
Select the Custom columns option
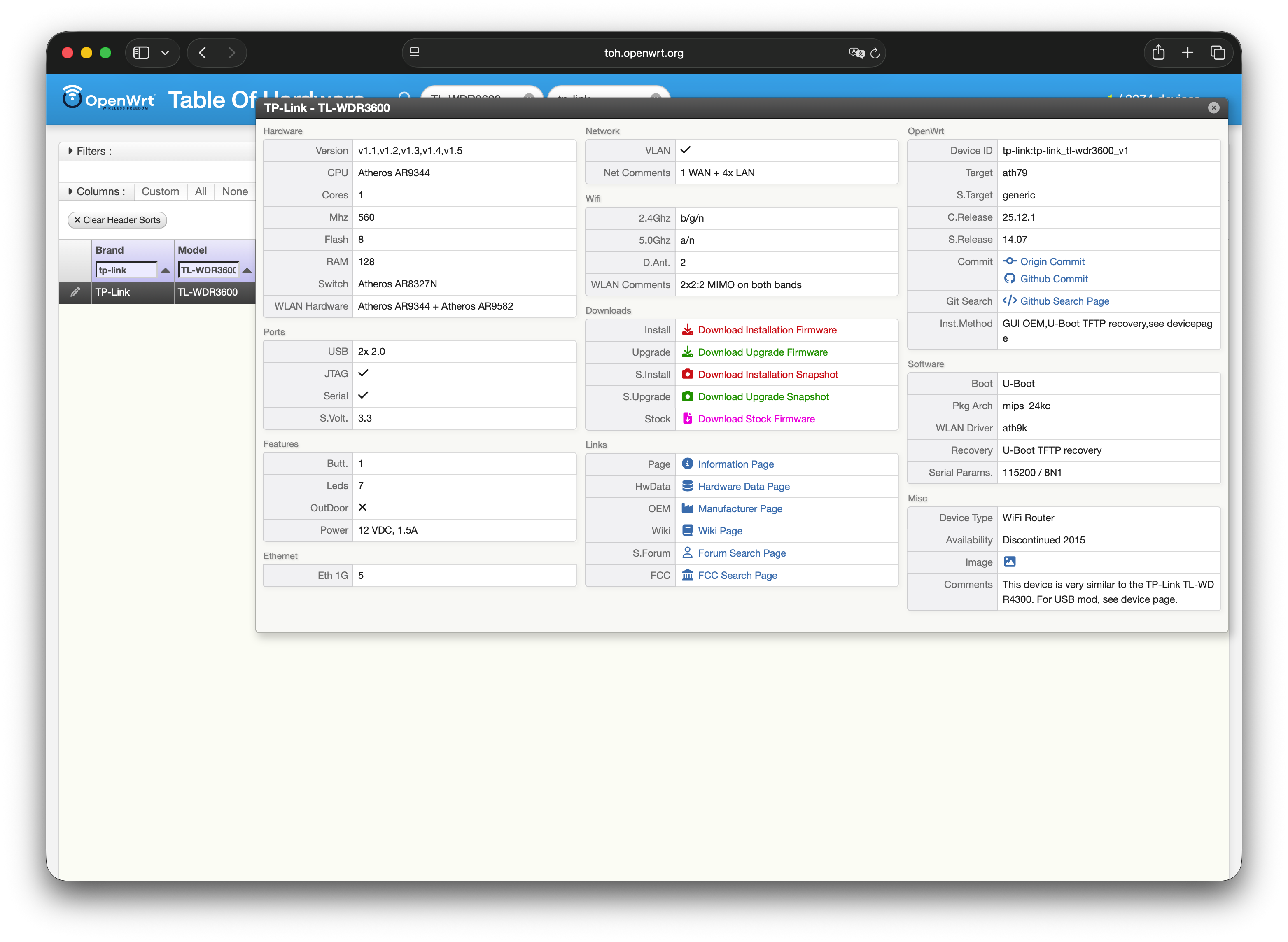(160, 191)
